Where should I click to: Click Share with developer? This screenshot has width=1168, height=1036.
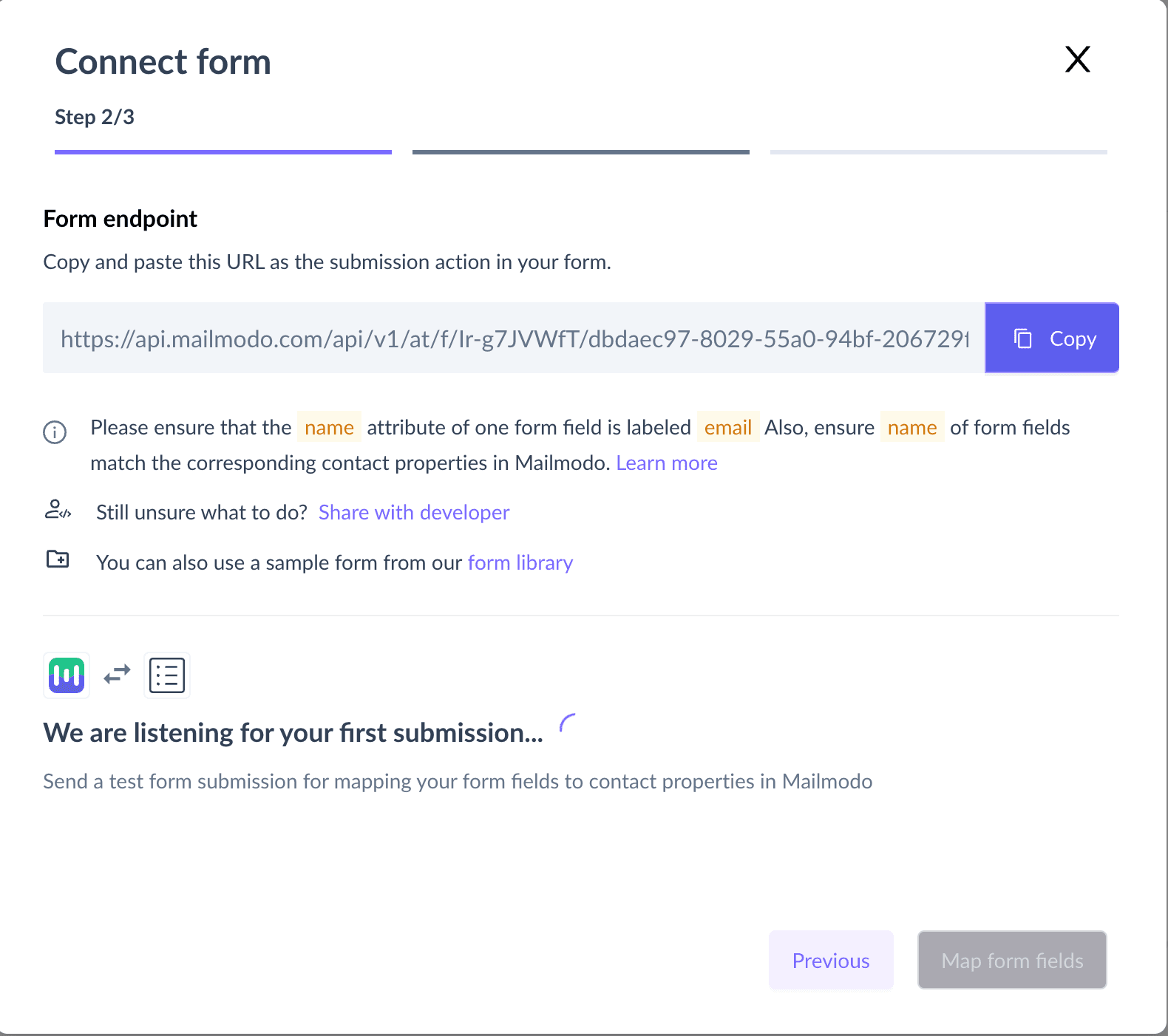tap(413, 512)
